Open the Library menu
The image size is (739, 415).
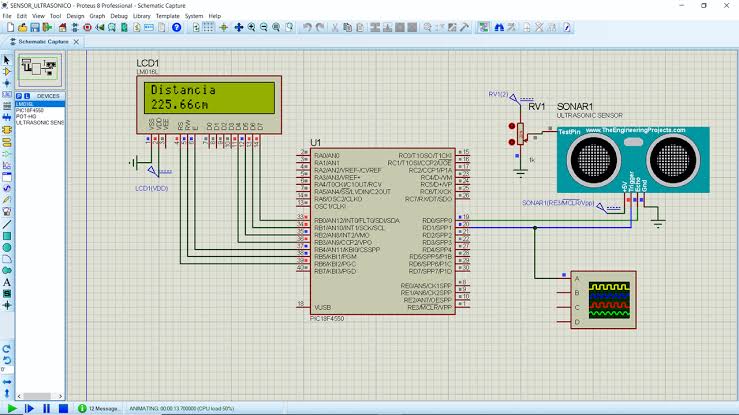click(141, 16)
